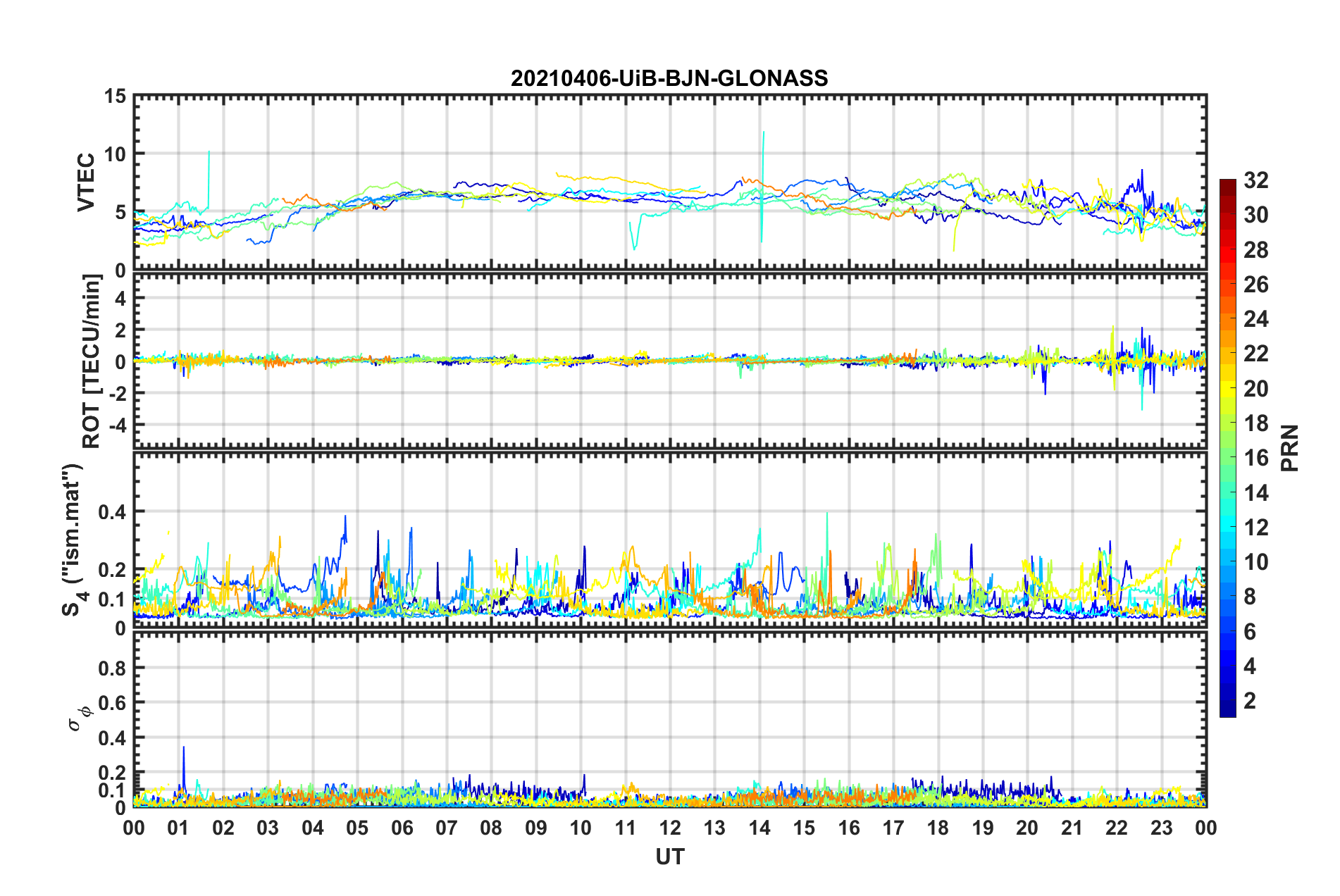The width and height of the screenshot is (1340, 896).
Task: Click colorbar tick label 32
Action: pyautogui.click(x=1256, y=180)
